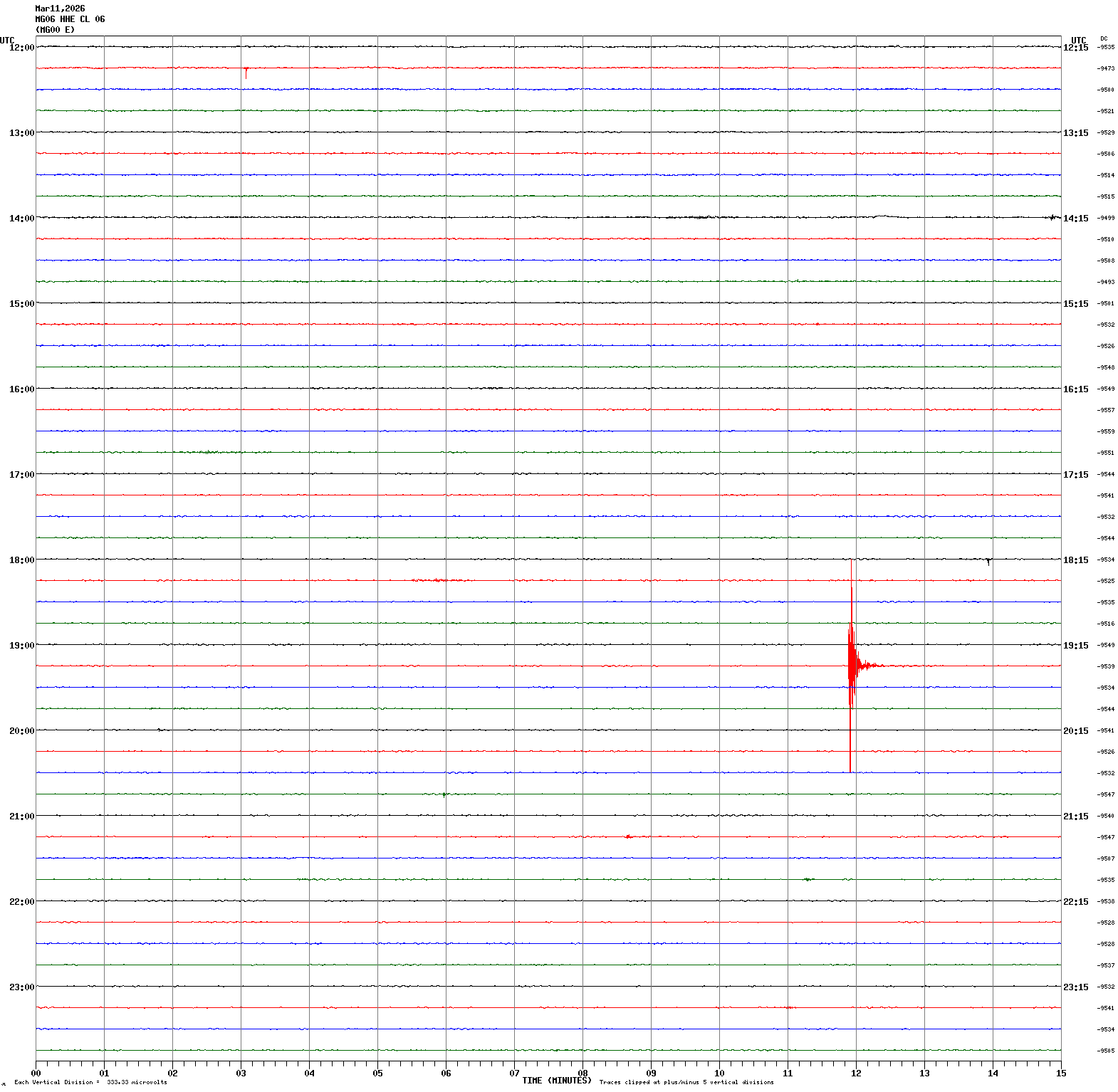Click the 16:15 label on the right

coord(1075,389)
